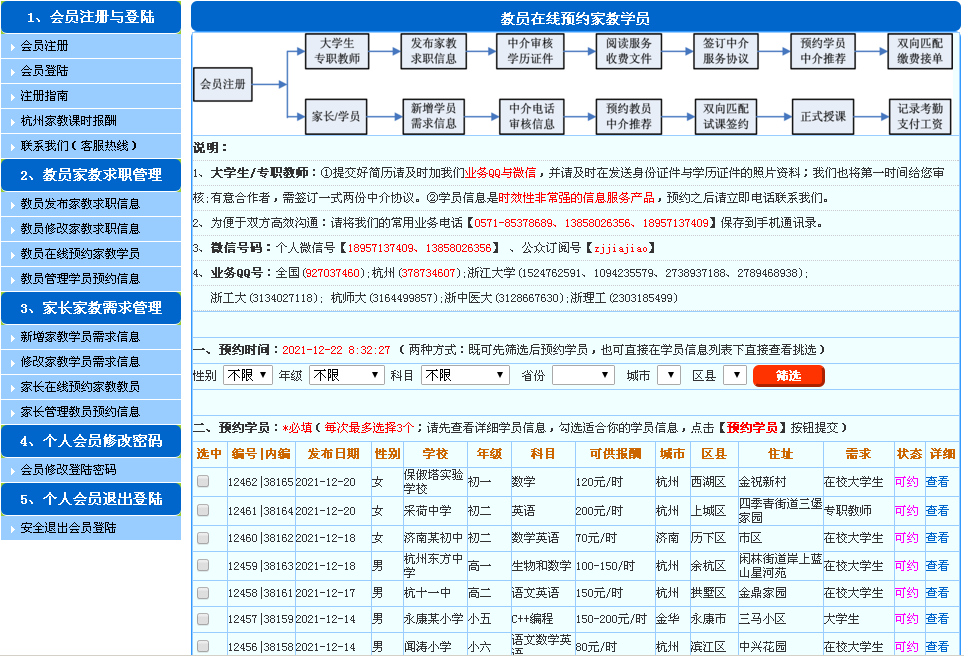This screenshot has height=657, width=964.
Task: Expand the 性别 dropdown
Action: (x=247, y=375)
